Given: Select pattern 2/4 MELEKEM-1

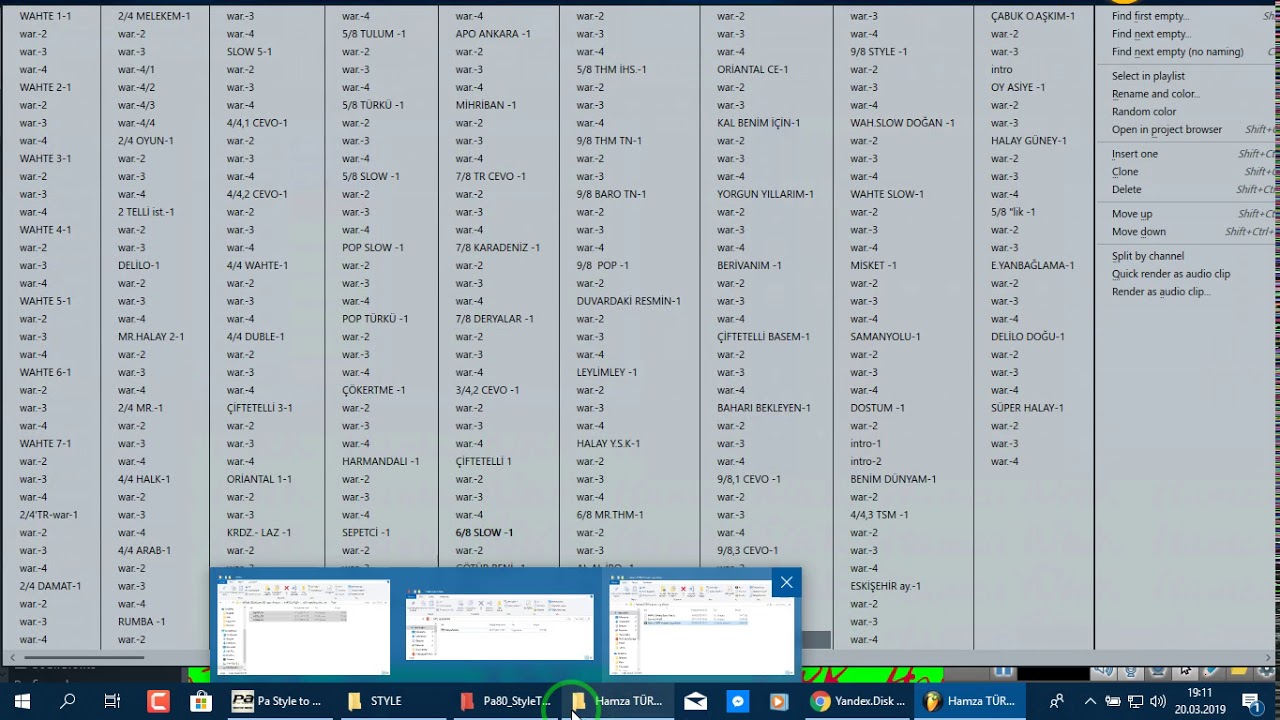Looking at the screenshot, I should coord(154,16).
